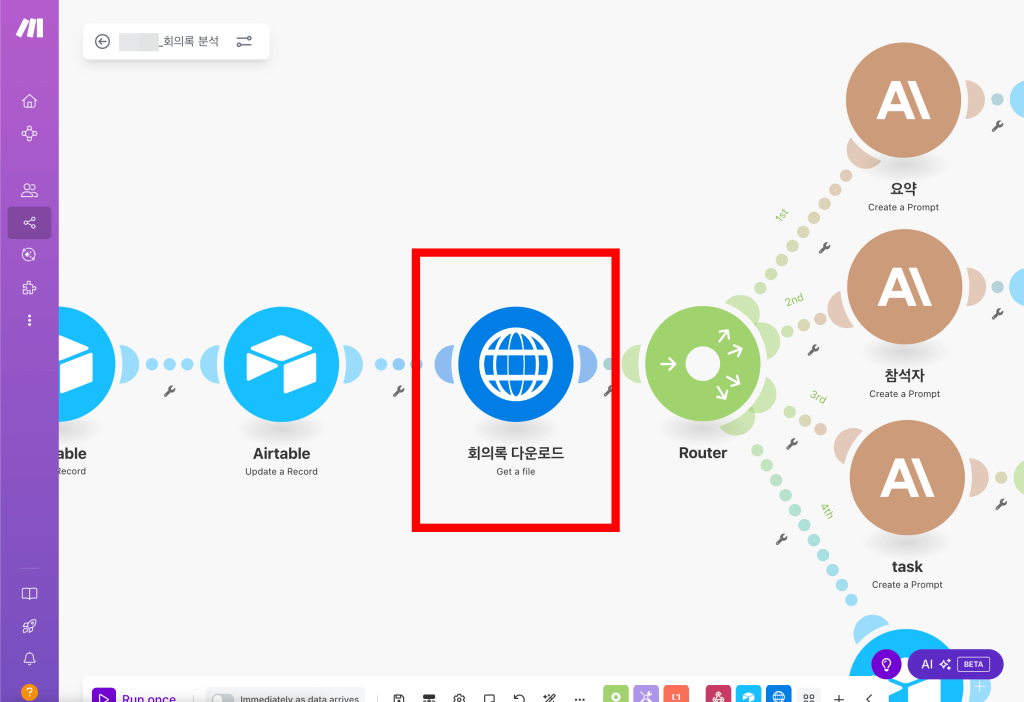This screenshot has width=1024, height=702.
Task: Open the task AI prompt module
Action: tap(906, 477)
